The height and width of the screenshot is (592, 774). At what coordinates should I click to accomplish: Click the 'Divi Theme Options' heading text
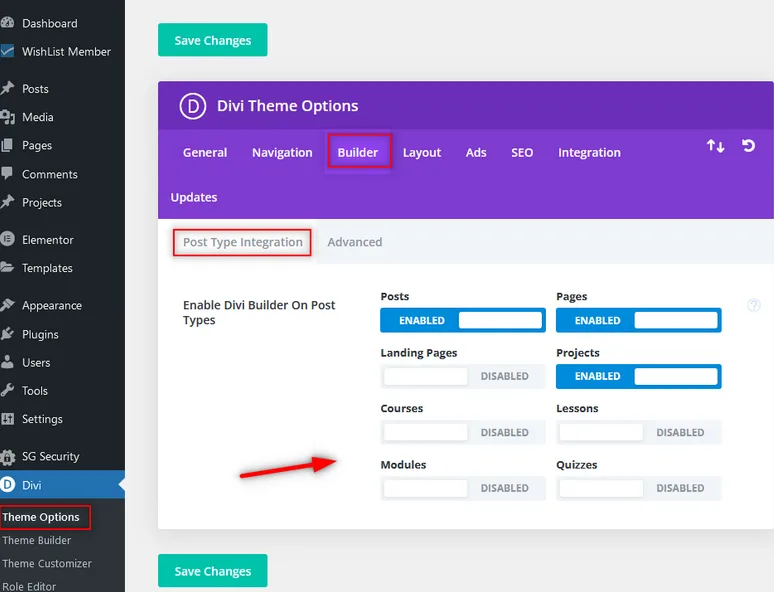point(287,106)
